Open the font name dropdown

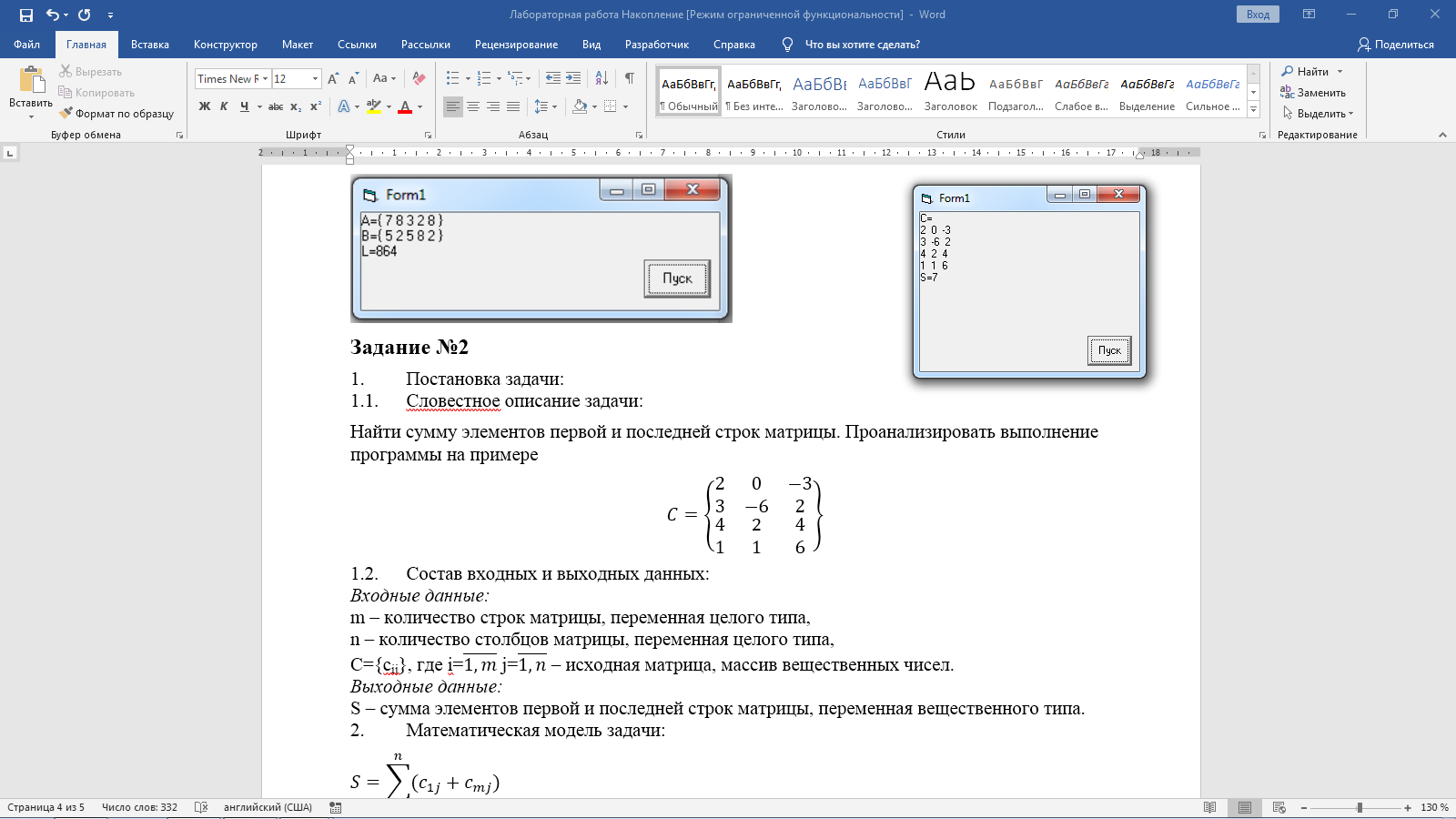(265, 79)
